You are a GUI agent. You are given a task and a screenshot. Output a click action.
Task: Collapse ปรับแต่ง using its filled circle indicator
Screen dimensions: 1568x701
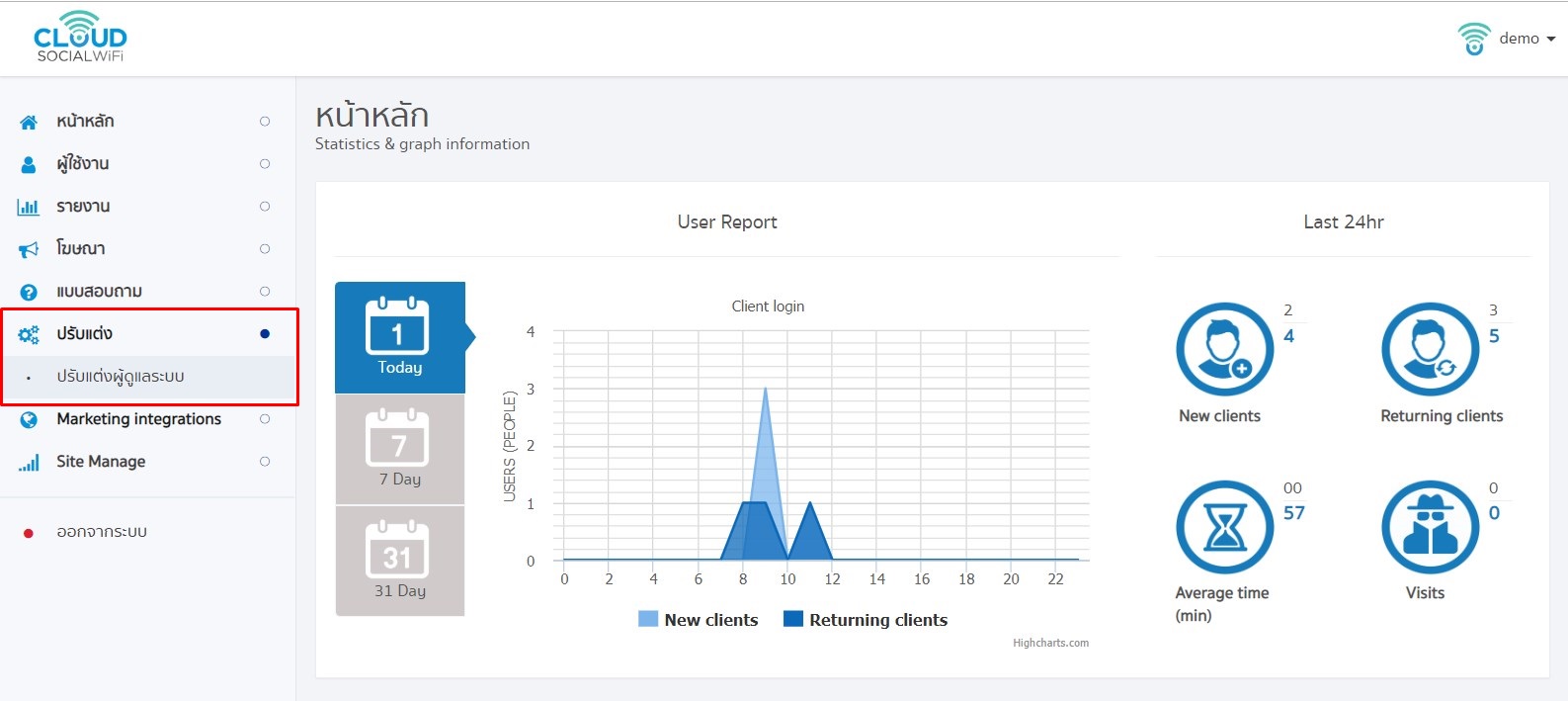pyautogui.click(x=265, y=334)
